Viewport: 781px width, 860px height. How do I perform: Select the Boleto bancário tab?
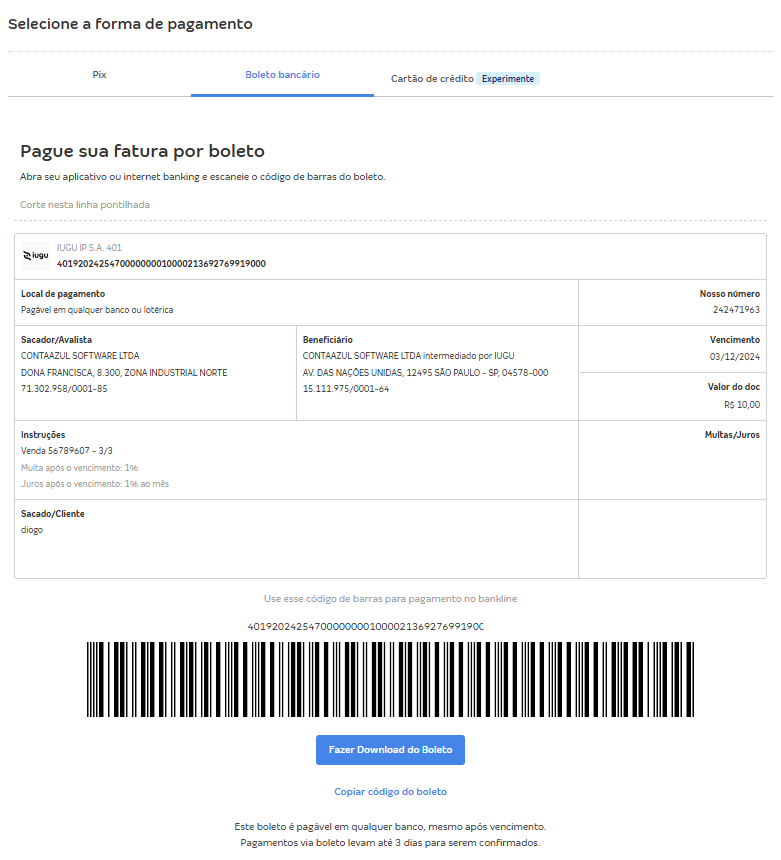(281, 74)
